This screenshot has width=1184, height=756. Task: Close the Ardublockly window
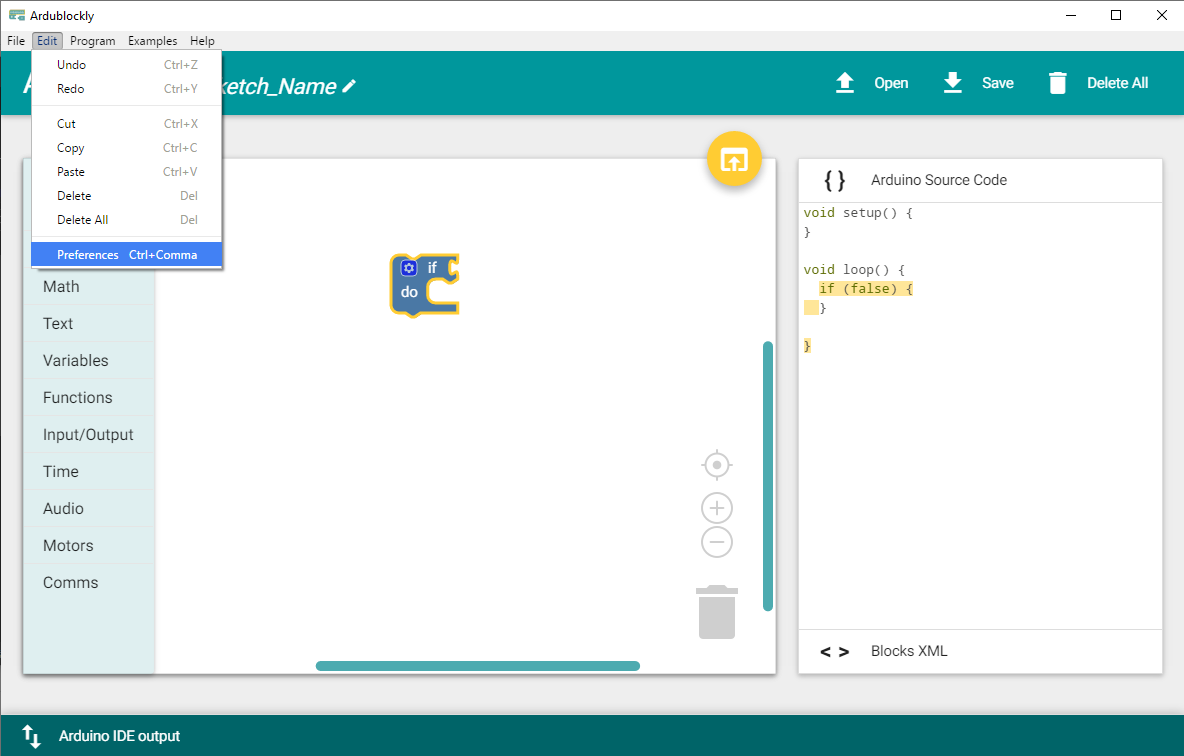point(1162,15)
